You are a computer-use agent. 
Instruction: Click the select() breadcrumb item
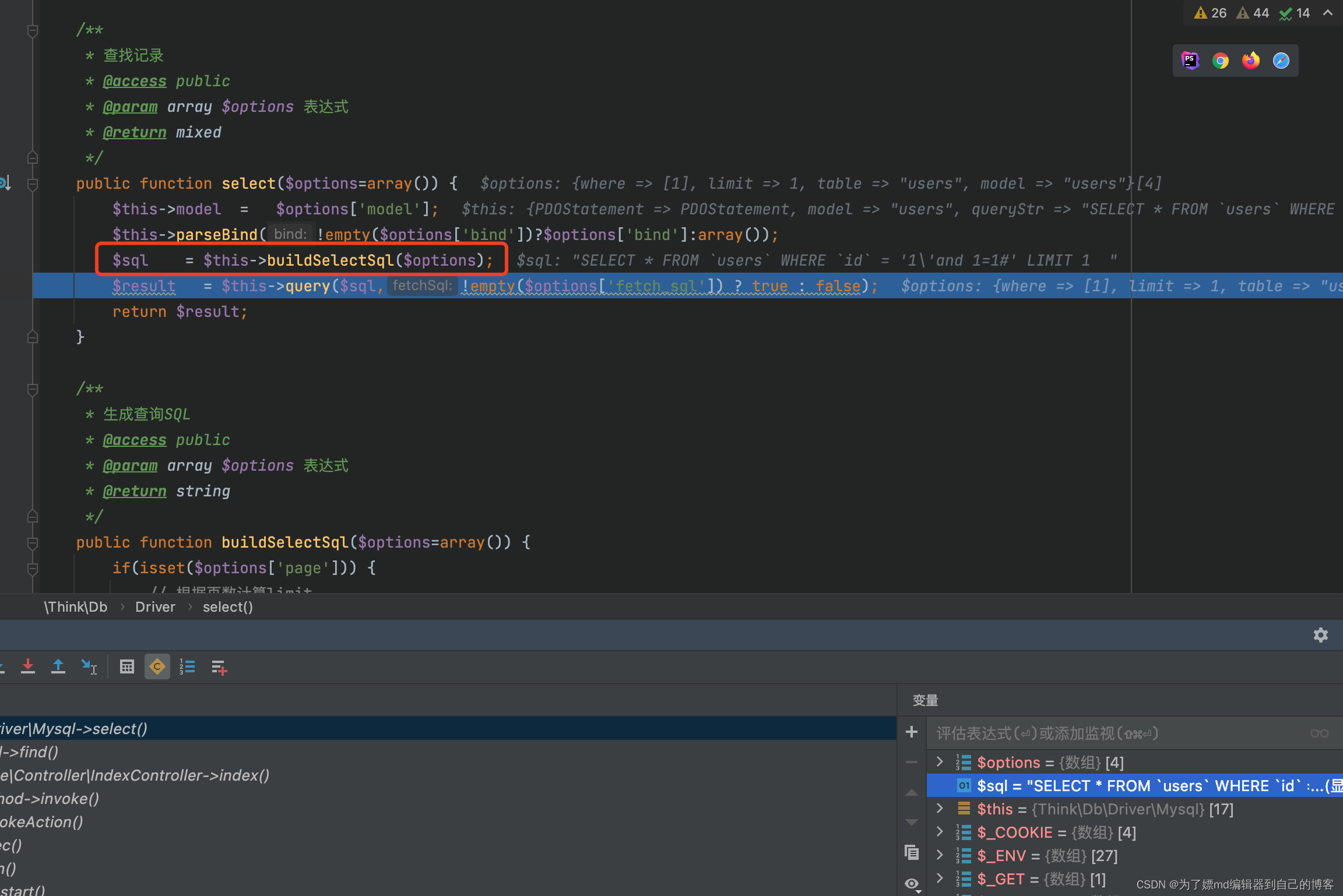coord(227,607)
